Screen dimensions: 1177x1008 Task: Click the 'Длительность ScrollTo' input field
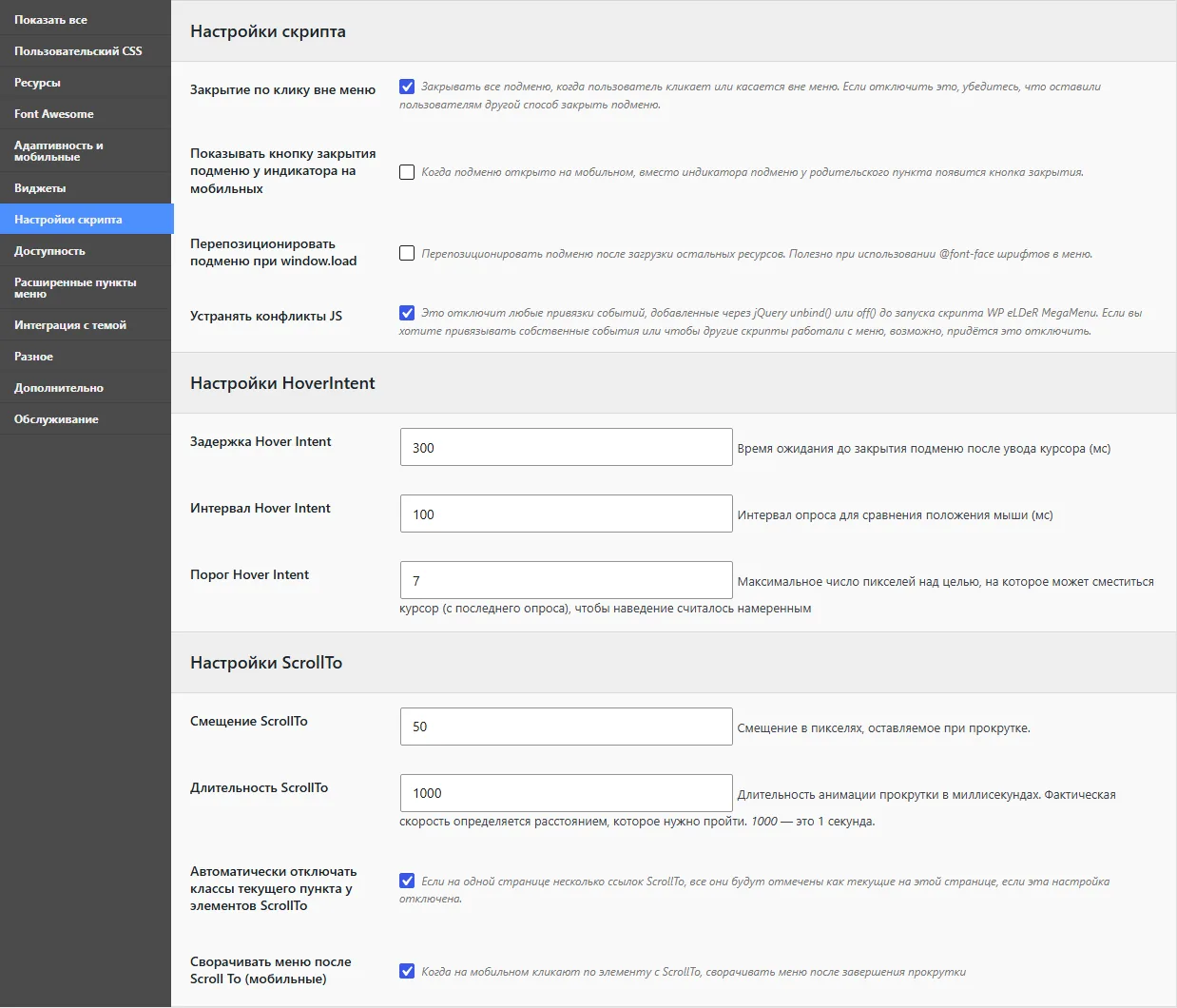[567, 793]
